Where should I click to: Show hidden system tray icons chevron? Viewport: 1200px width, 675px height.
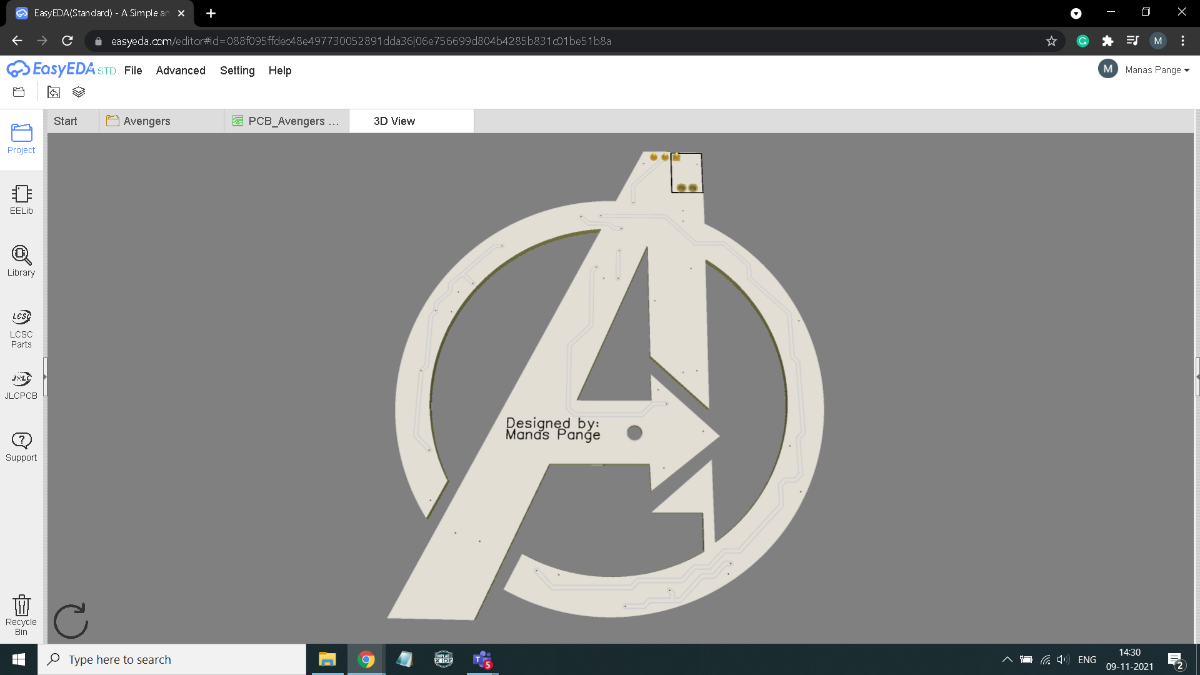[1007, 660]
